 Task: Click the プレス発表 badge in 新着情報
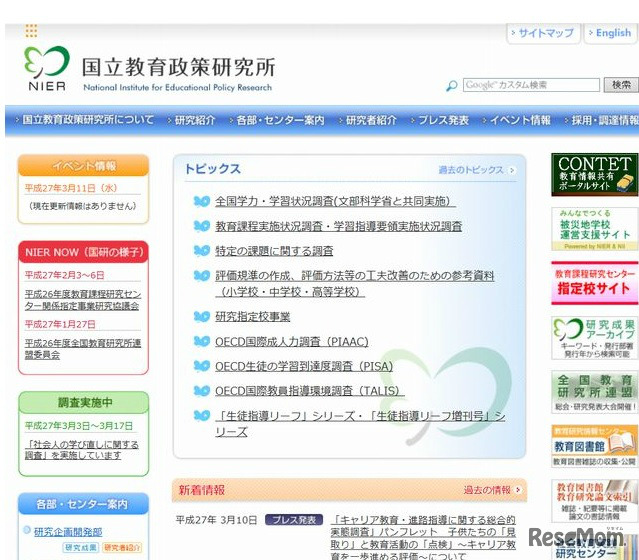(x=294, y=520)
